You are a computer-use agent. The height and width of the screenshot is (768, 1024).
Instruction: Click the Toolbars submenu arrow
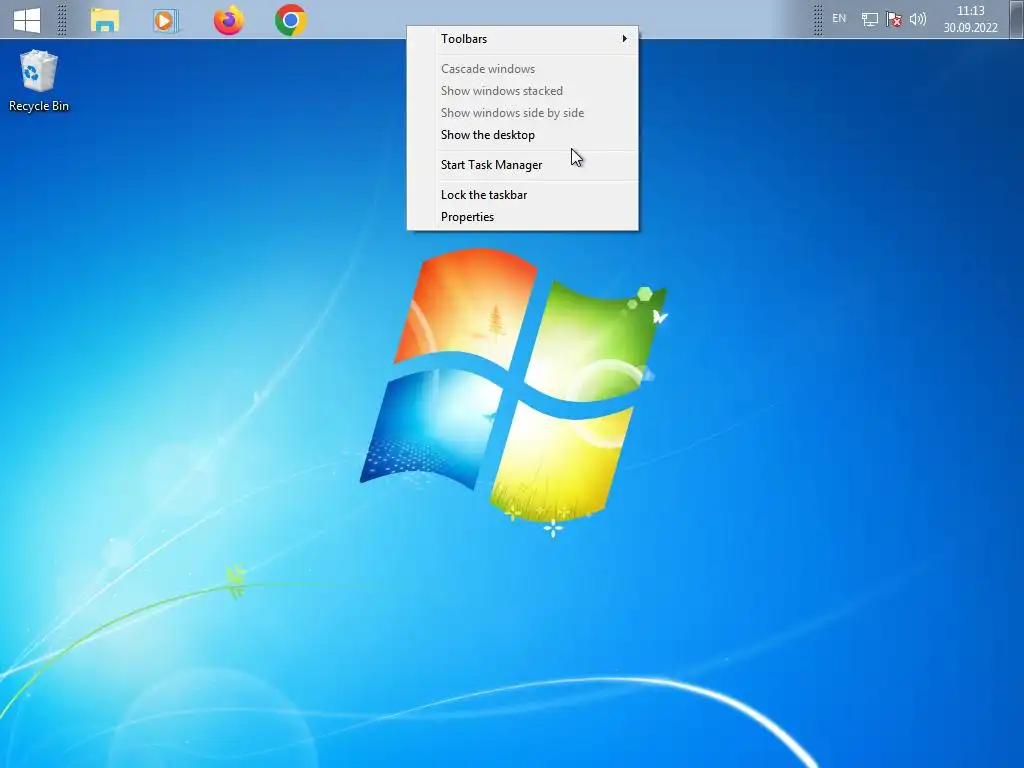624,39
